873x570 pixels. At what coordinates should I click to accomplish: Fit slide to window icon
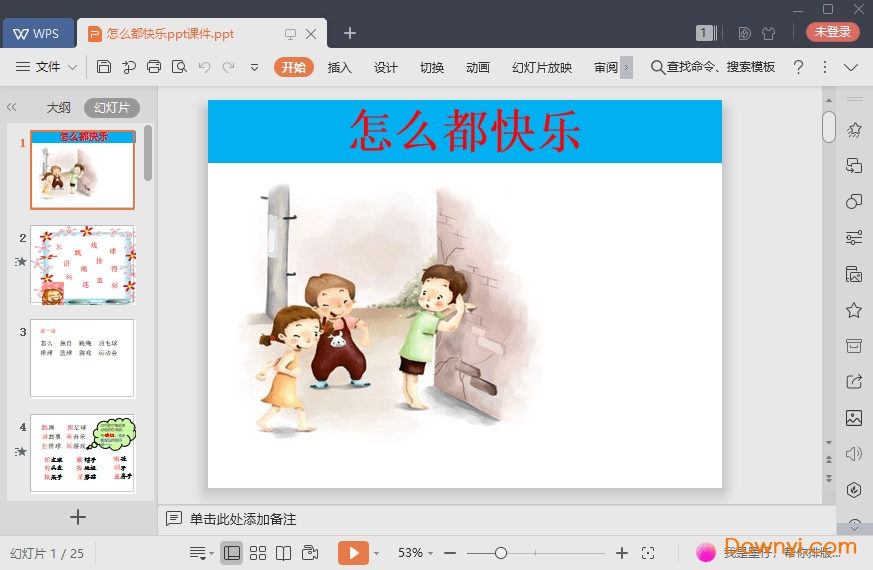click(x=648, y=553)
